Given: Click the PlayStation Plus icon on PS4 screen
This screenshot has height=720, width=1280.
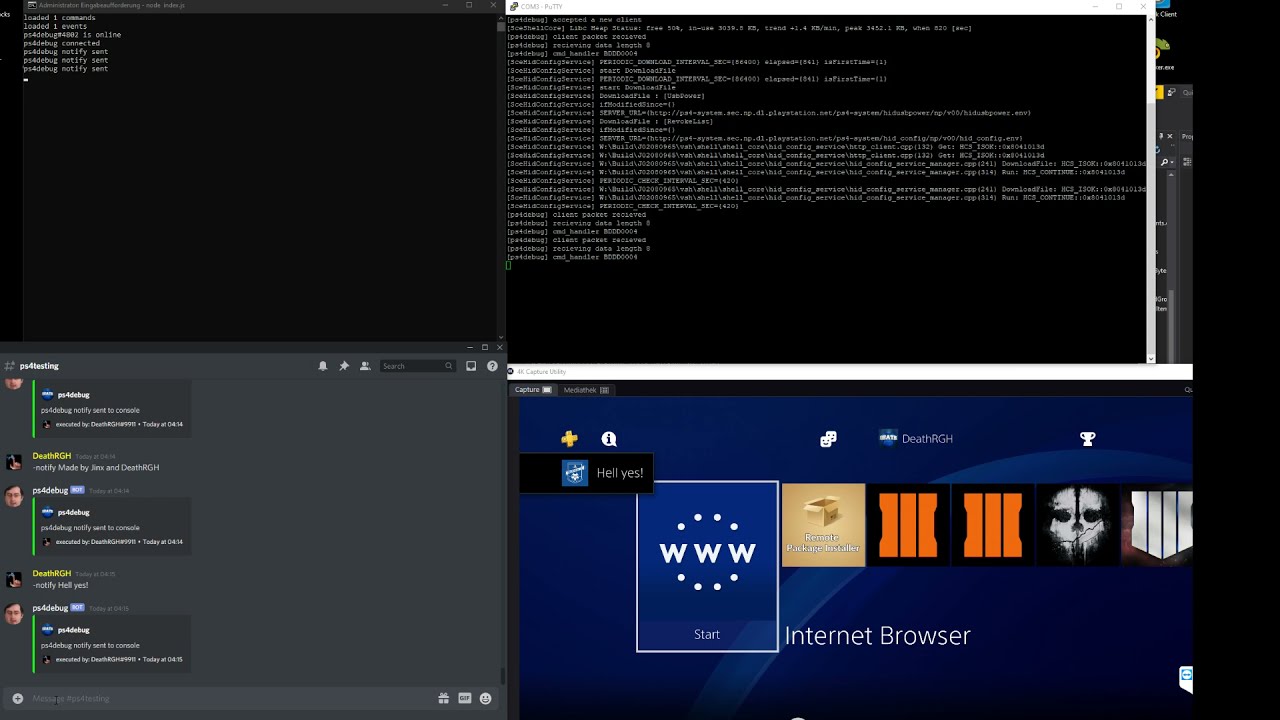Looking at the screenshot, I should 569,438.
